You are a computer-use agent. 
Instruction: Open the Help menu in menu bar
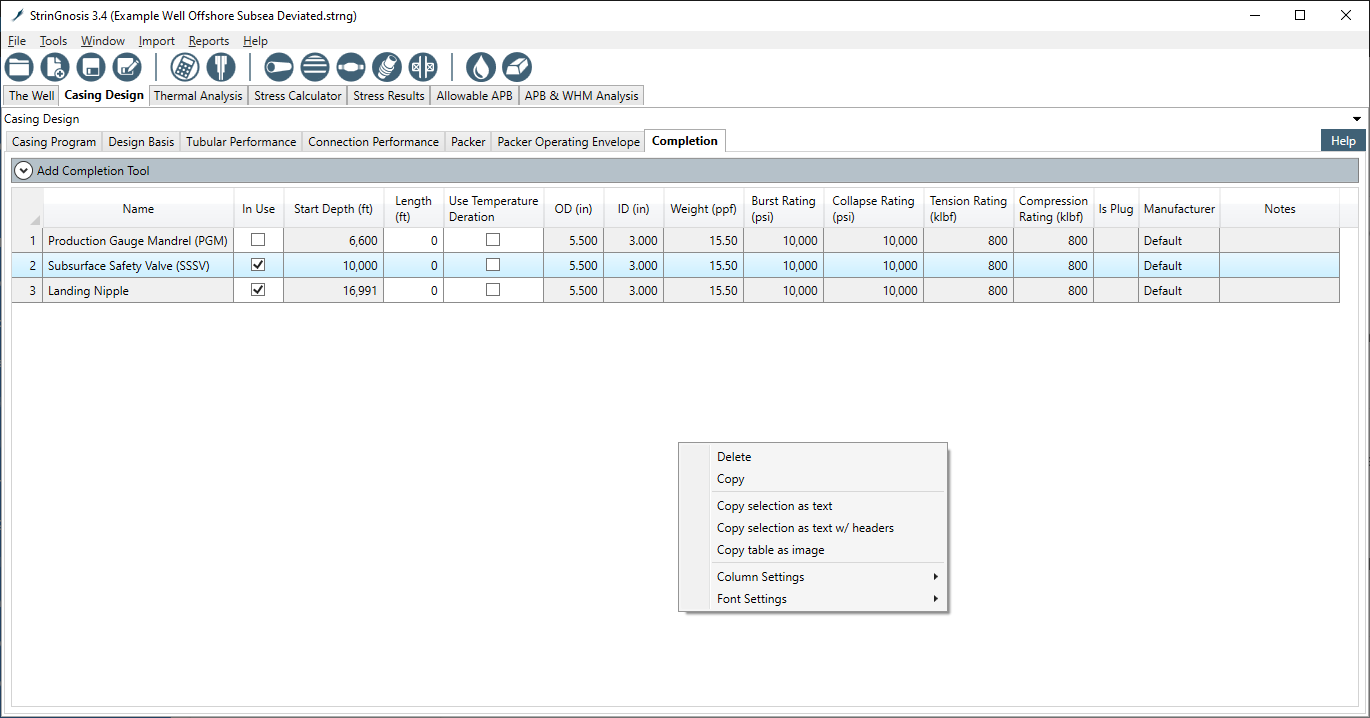[255, 41]
